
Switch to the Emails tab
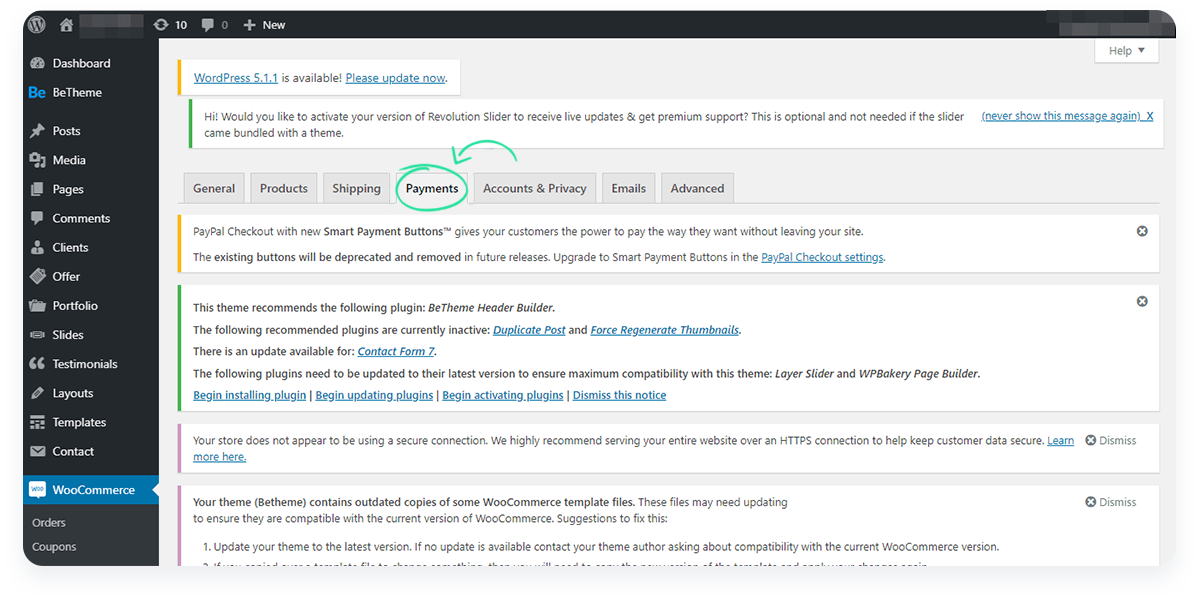pos(629,188)
